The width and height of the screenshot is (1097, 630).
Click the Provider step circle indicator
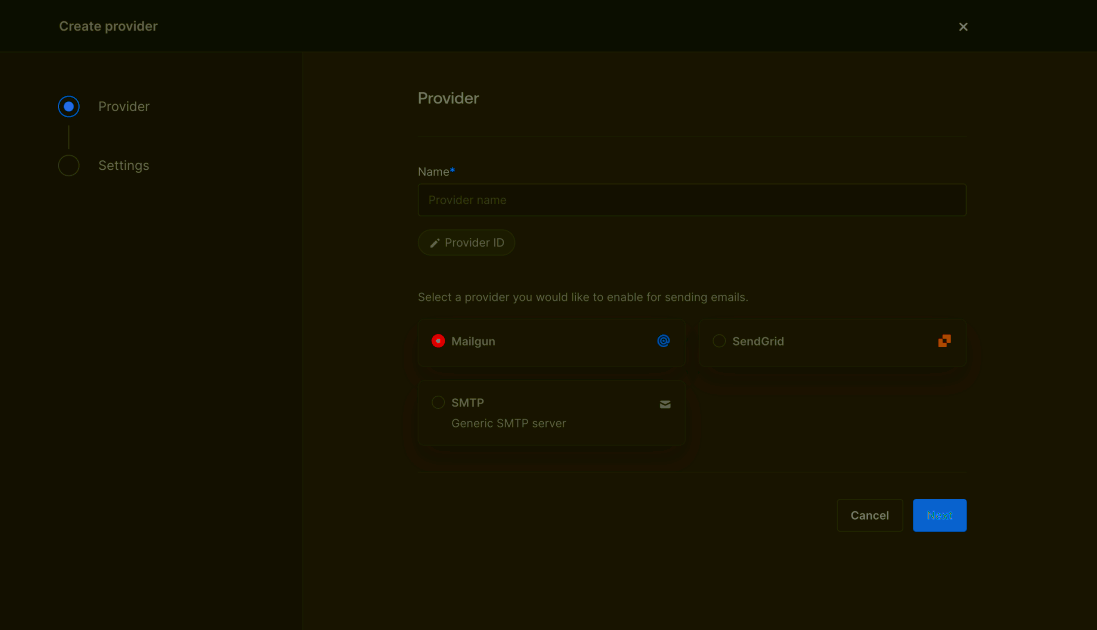(x=68, y=106)
